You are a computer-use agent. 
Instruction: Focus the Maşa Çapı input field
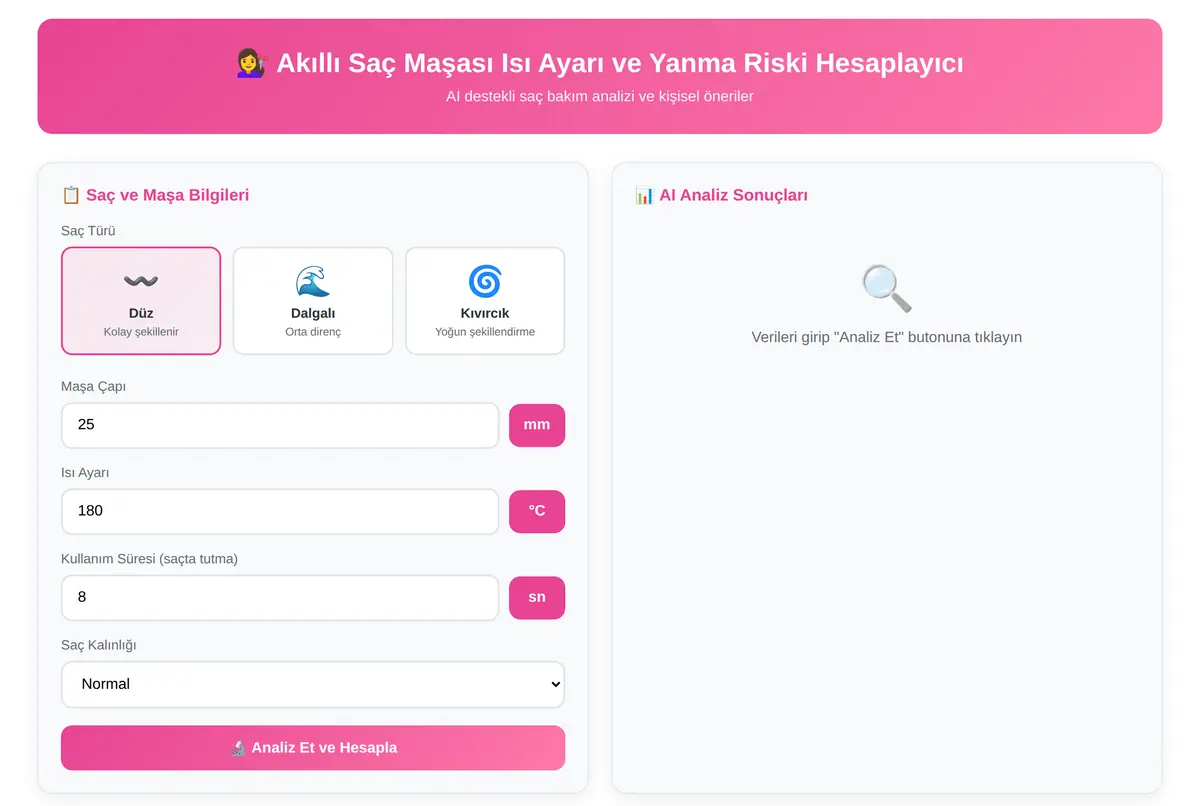click(x=280, y=425)
